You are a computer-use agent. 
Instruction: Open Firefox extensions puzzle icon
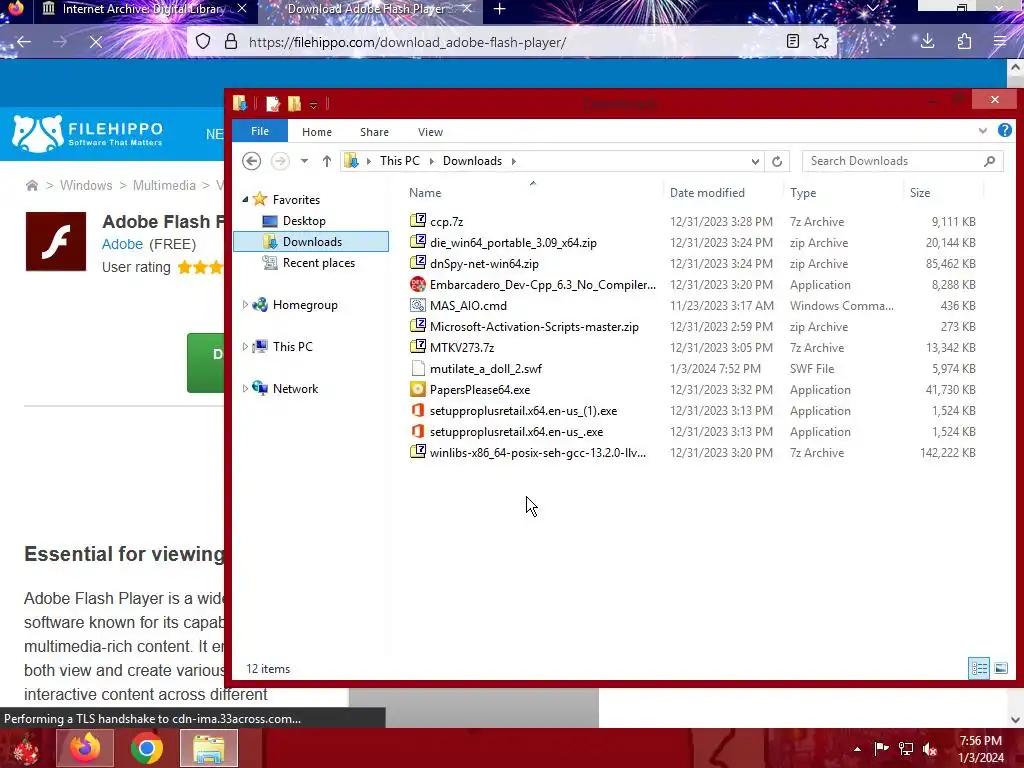click(x=965, y=42)
